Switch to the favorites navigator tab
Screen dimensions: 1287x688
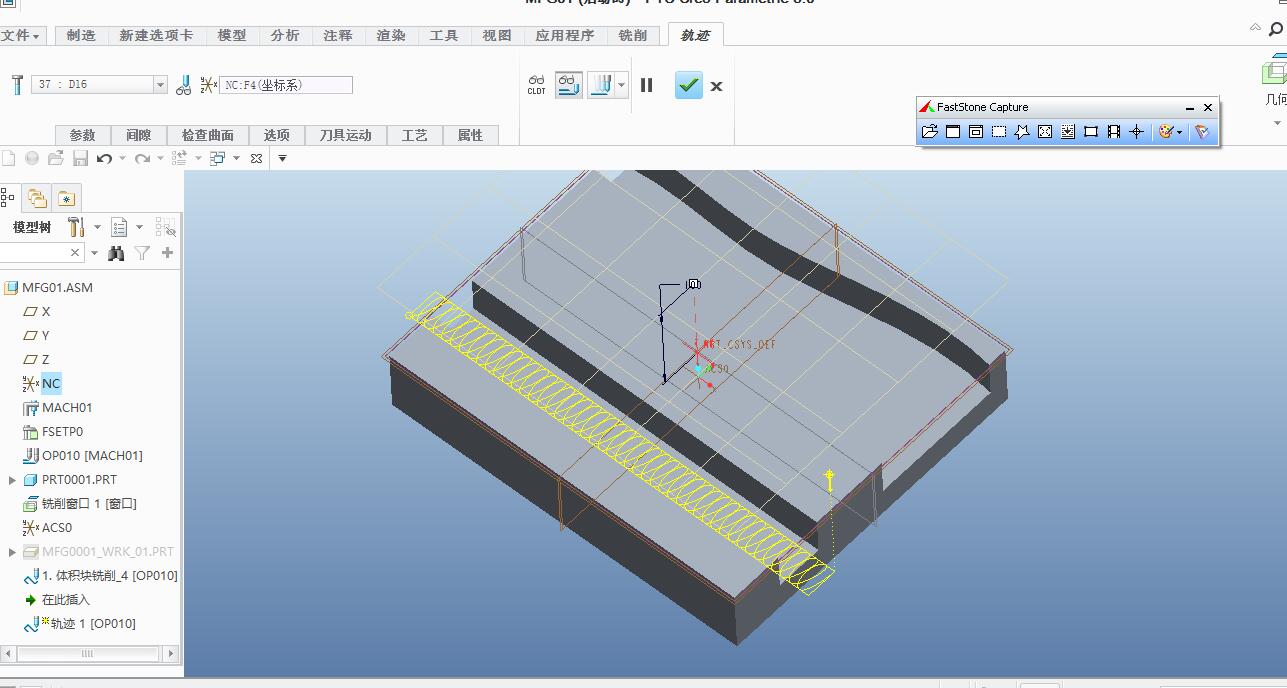tap(66, 197)
